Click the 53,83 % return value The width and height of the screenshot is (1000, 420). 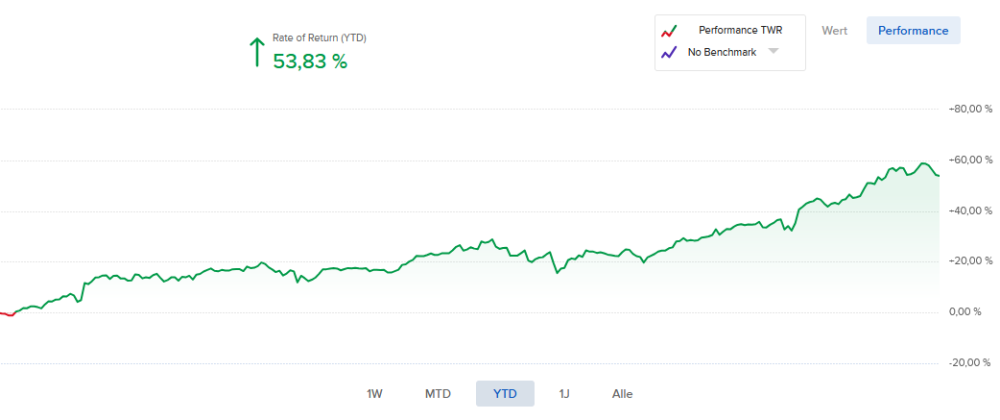tap(310, 62)
